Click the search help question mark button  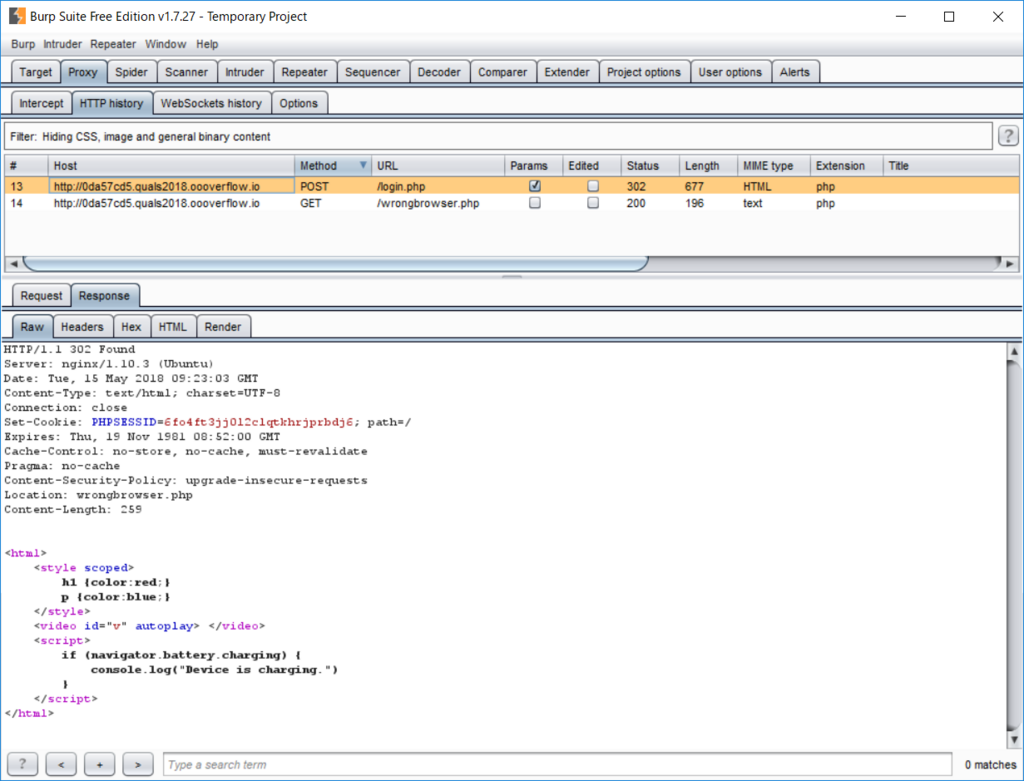[x=22, y=764]
